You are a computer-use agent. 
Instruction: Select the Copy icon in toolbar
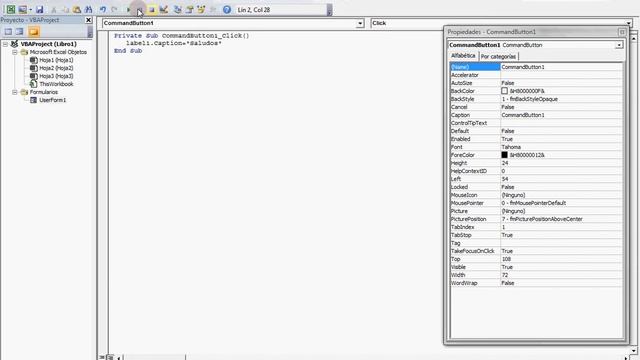tap(65, 9)
